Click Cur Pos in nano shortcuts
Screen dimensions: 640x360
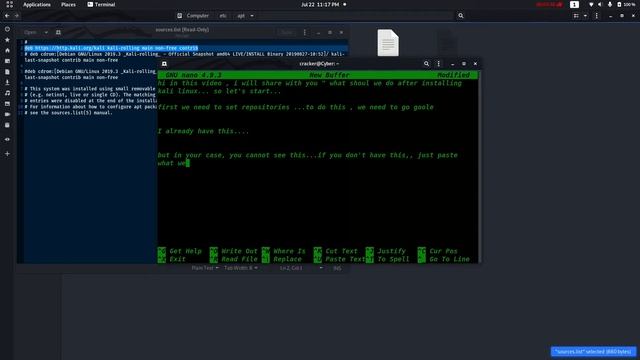(x=438, y=251)
